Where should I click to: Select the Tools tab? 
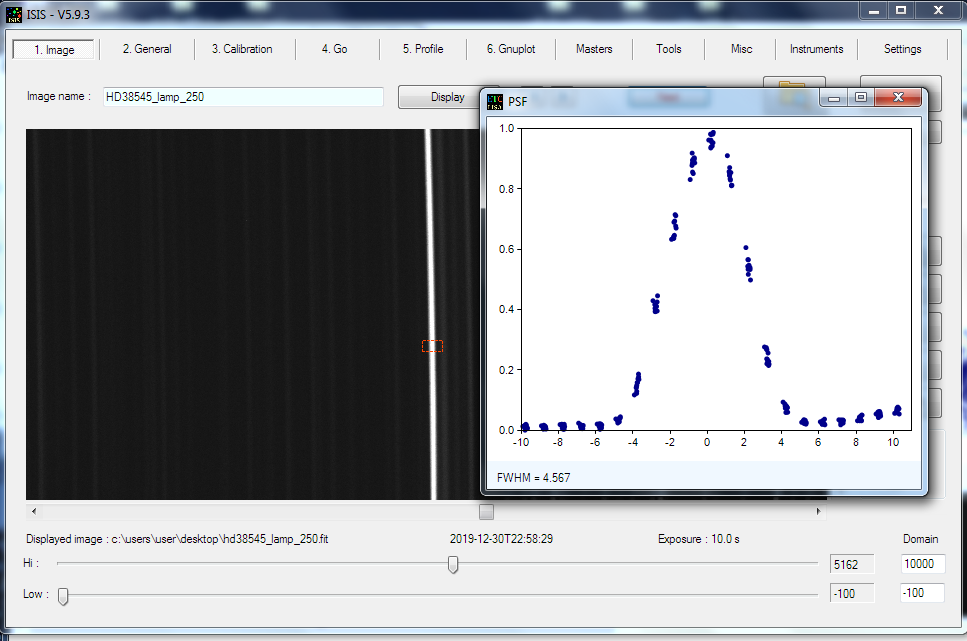pyautogui.click(x=669, y=49)
